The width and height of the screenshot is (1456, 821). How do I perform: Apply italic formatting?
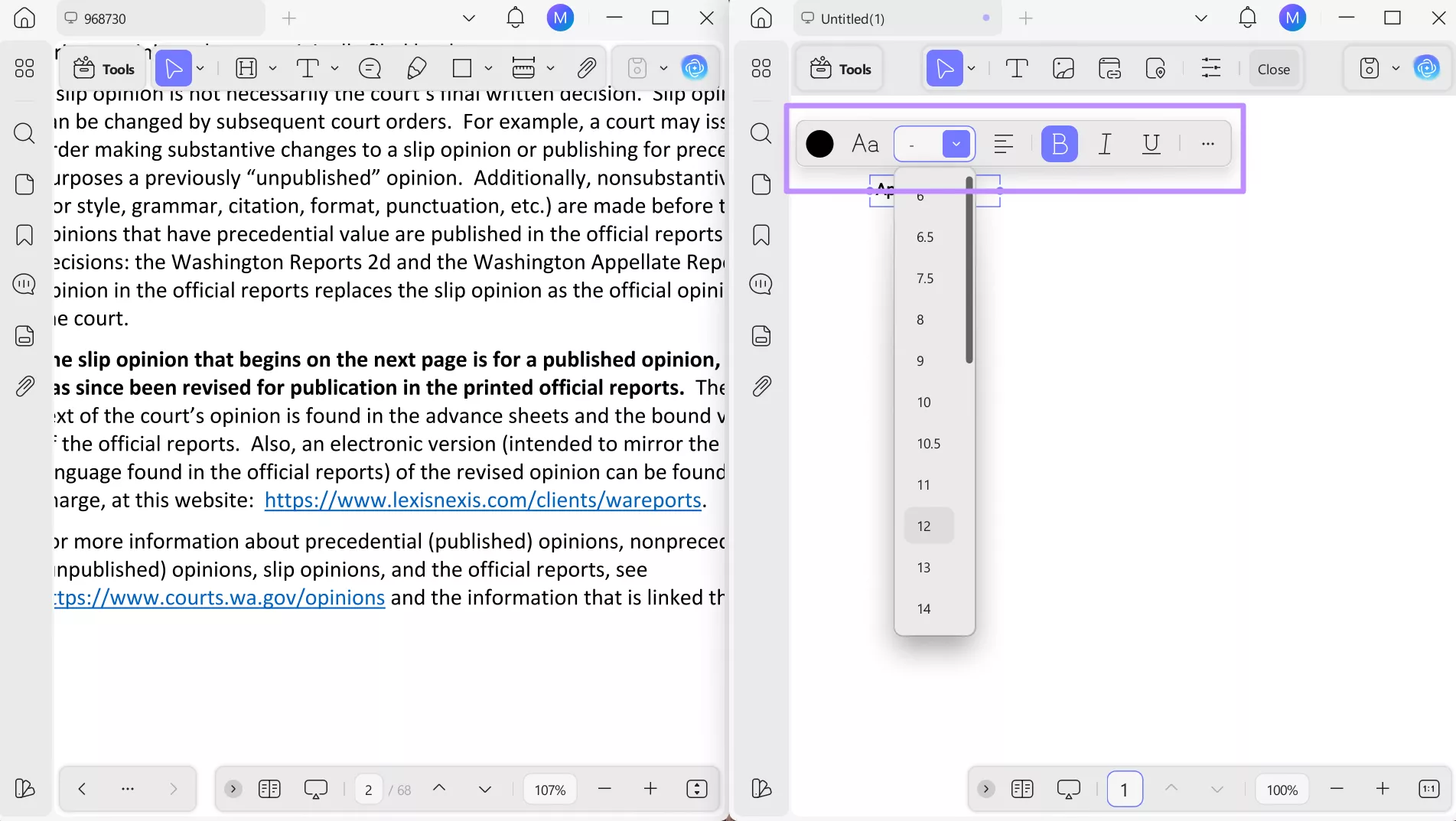click(1104, 143)
